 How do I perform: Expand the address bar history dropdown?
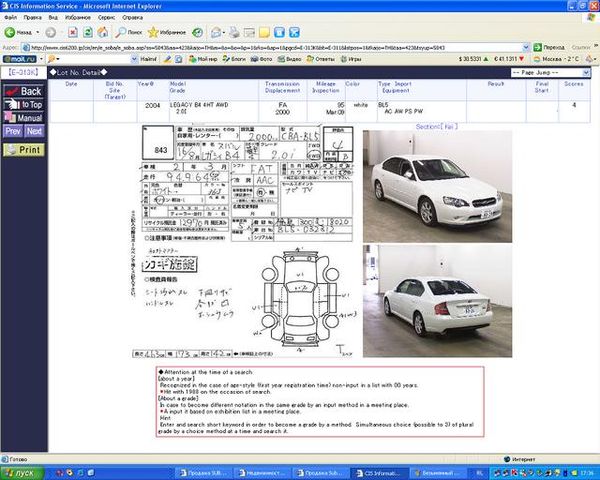526,47
